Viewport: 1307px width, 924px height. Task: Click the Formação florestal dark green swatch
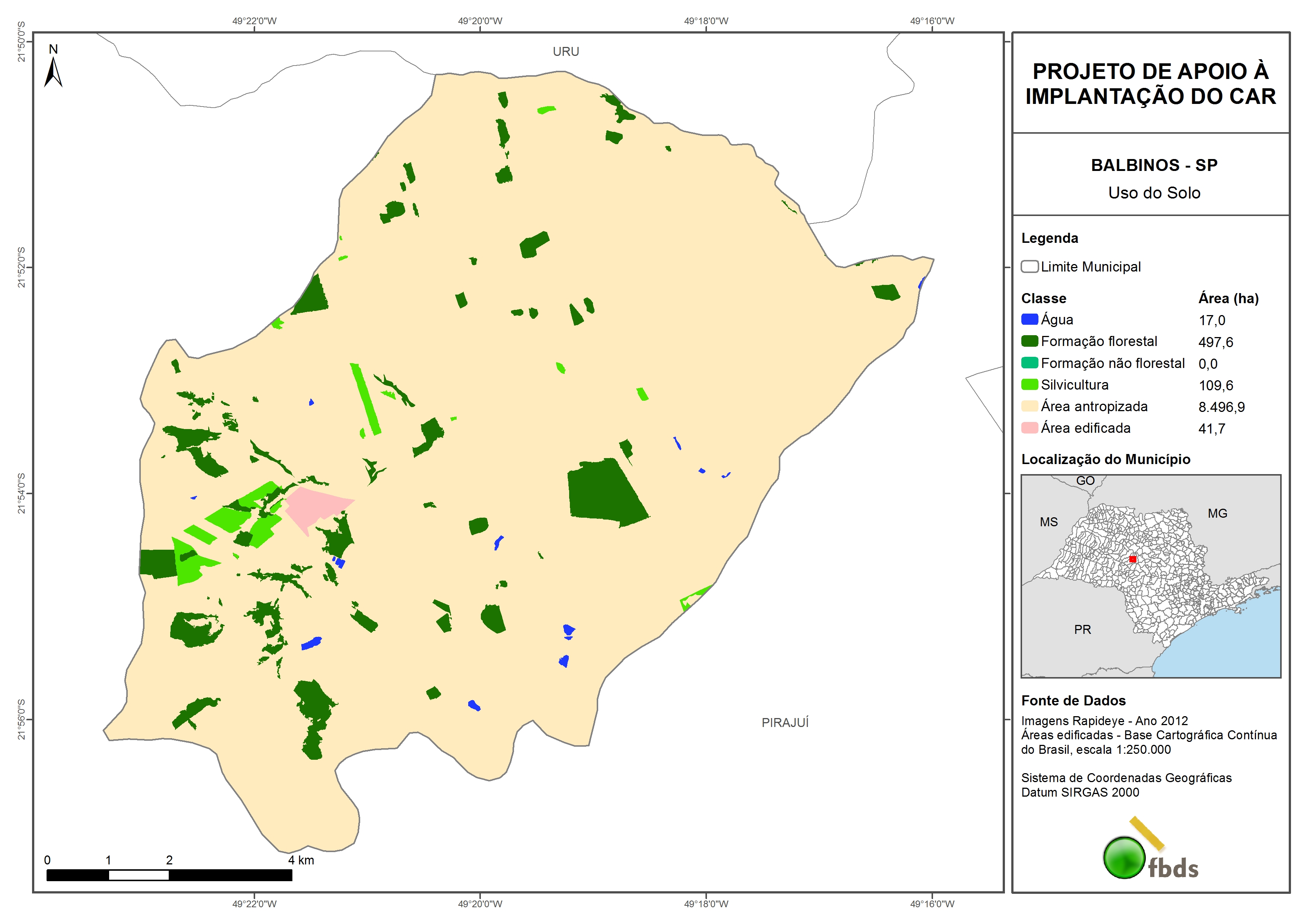pyautogui.click(x=1029, y=341)
